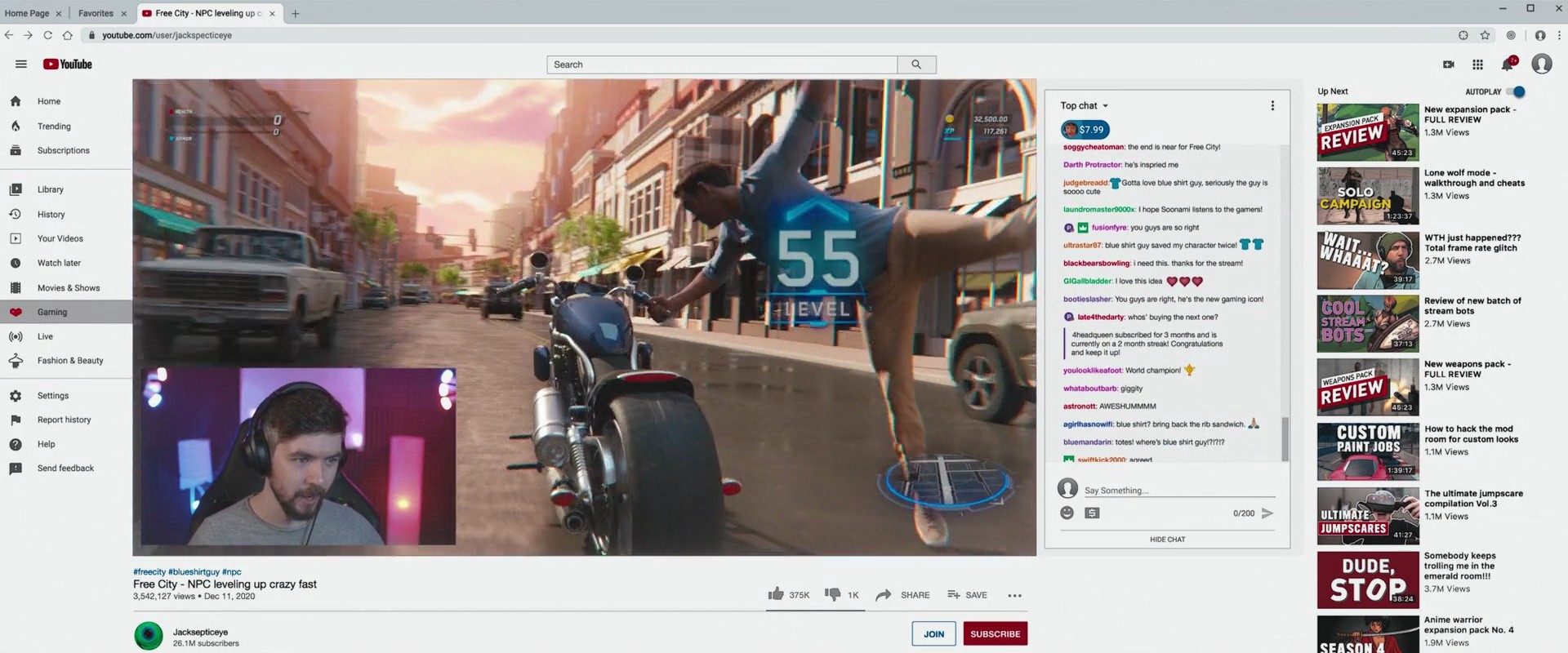Click the #blueshirtguy hashtag link

click(194, 572)
